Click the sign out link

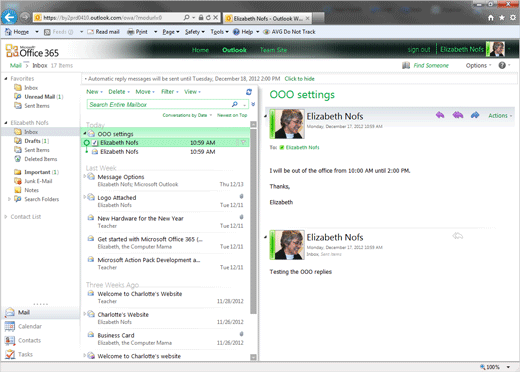[419, 49]
